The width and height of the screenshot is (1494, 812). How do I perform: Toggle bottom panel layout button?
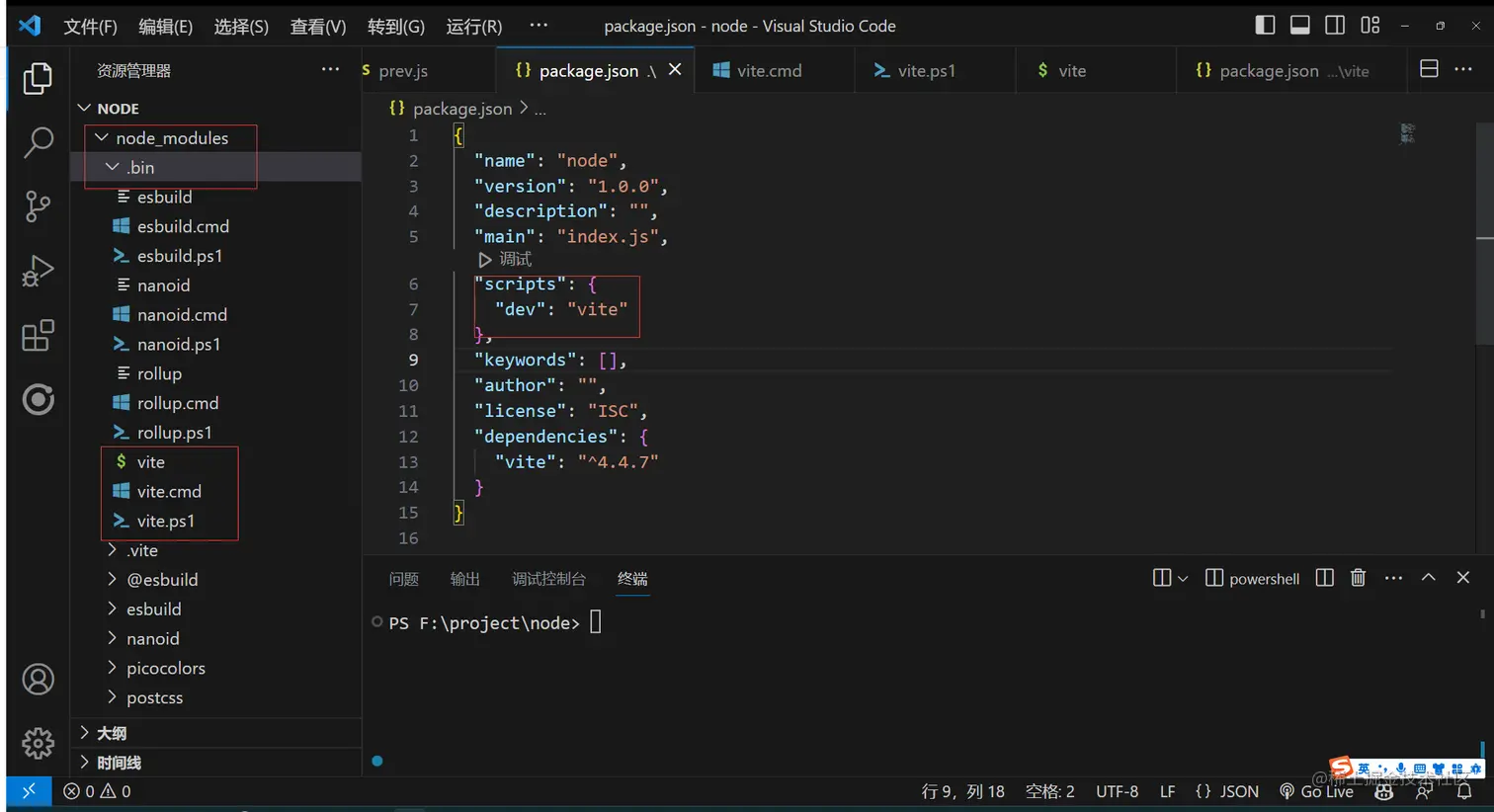(x=1300, y=26)
